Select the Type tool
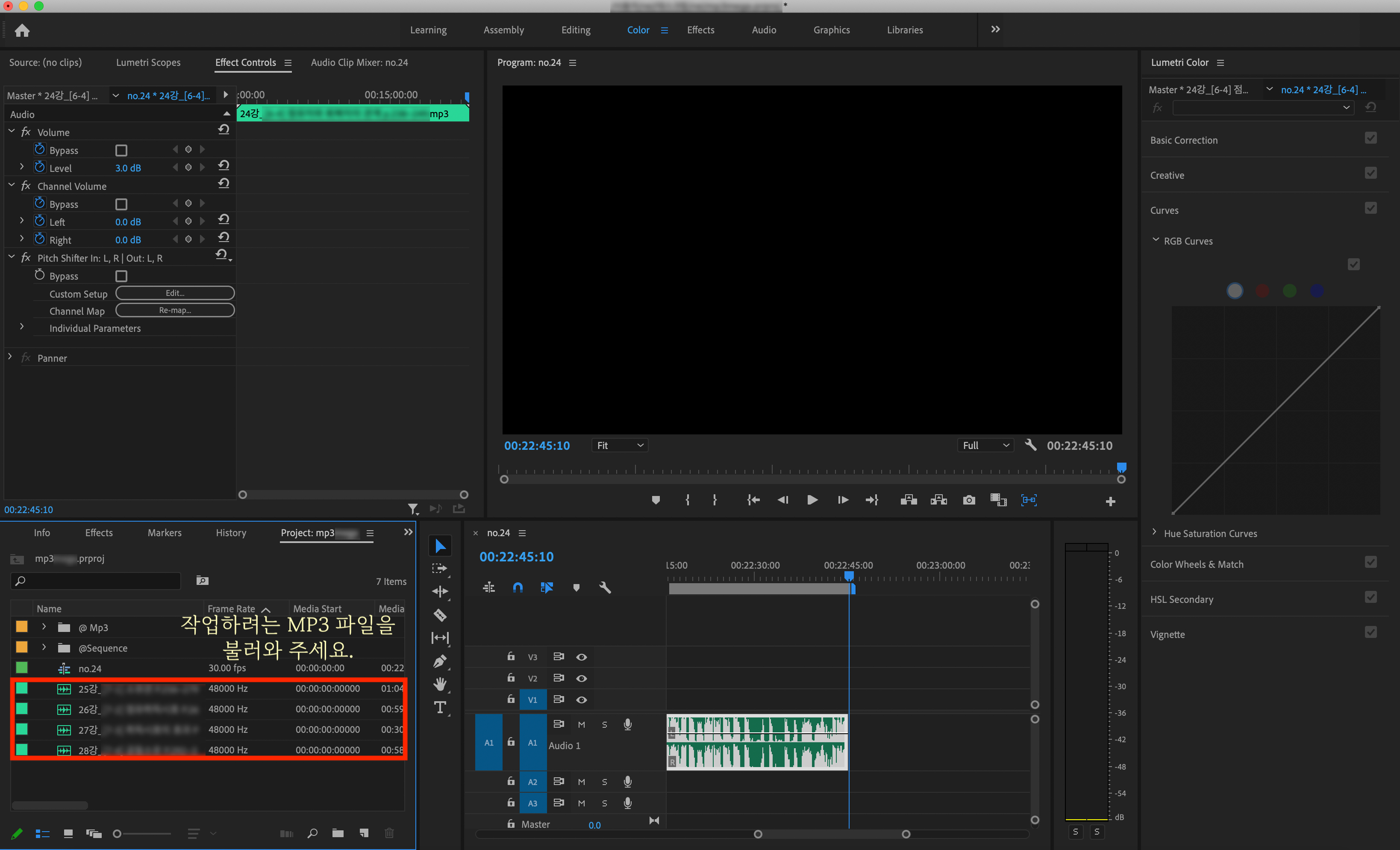 [x=440, y=707]
